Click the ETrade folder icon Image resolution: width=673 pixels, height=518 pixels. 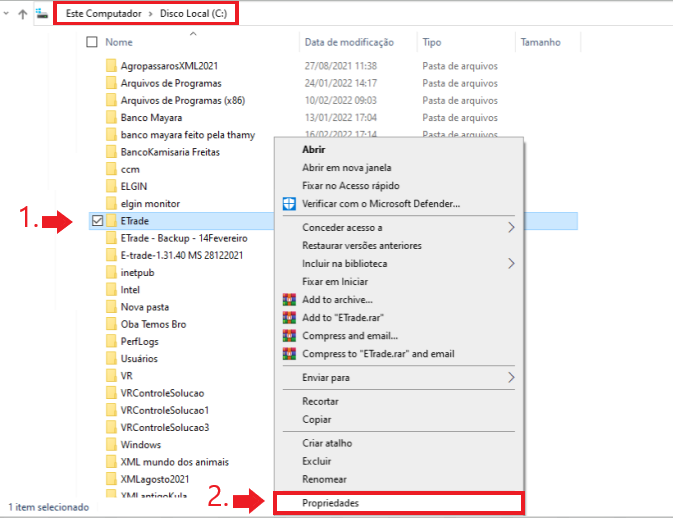pyautogui.click(x=111, y=221)
